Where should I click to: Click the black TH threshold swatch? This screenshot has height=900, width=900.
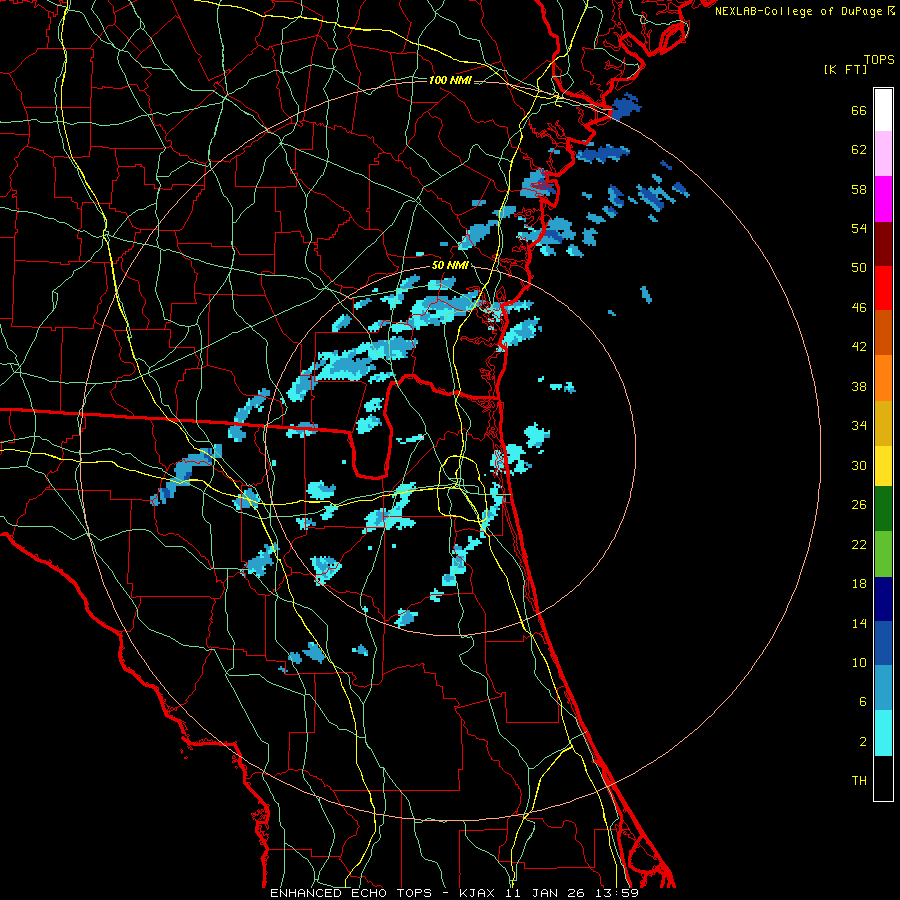coord(883,778)
